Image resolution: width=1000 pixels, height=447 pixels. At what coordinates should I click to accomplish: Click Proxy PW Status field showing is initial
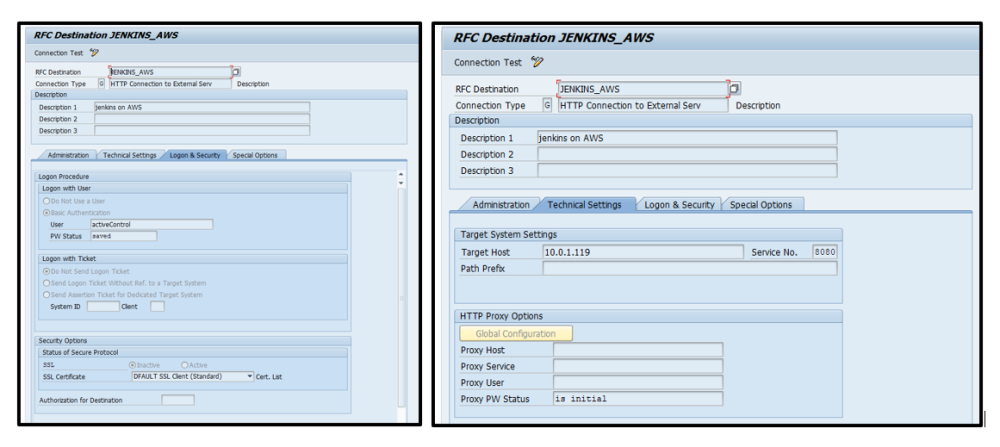[638, 399]
